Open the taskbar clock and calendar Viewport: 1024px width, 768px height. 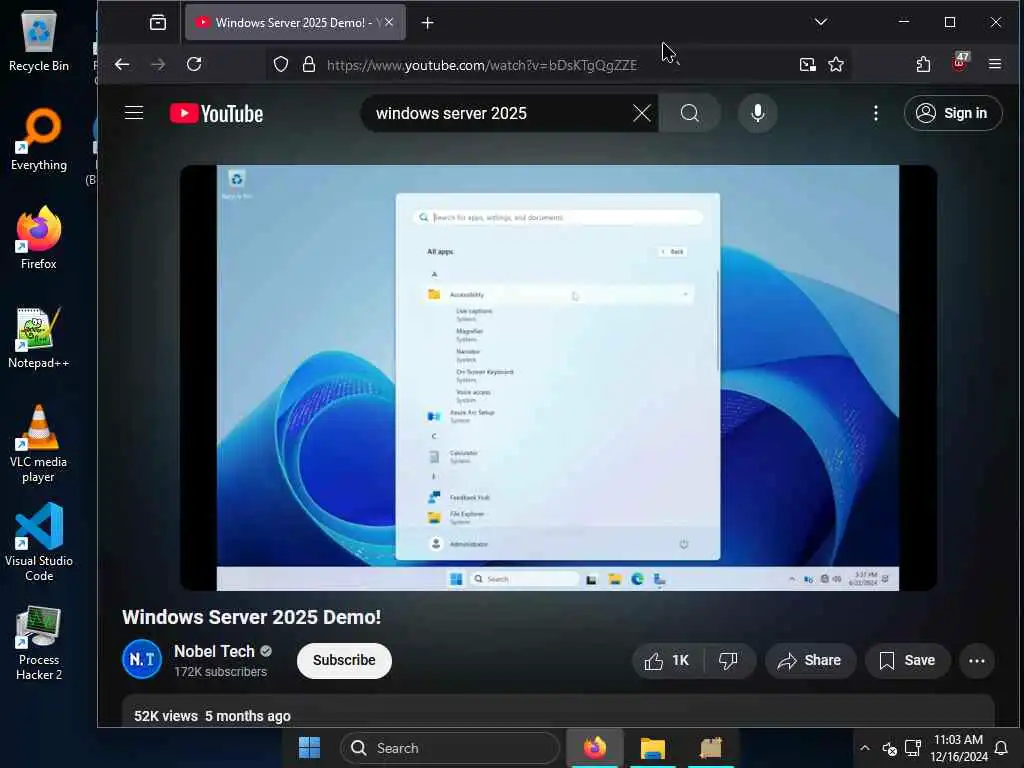[959, 748]
